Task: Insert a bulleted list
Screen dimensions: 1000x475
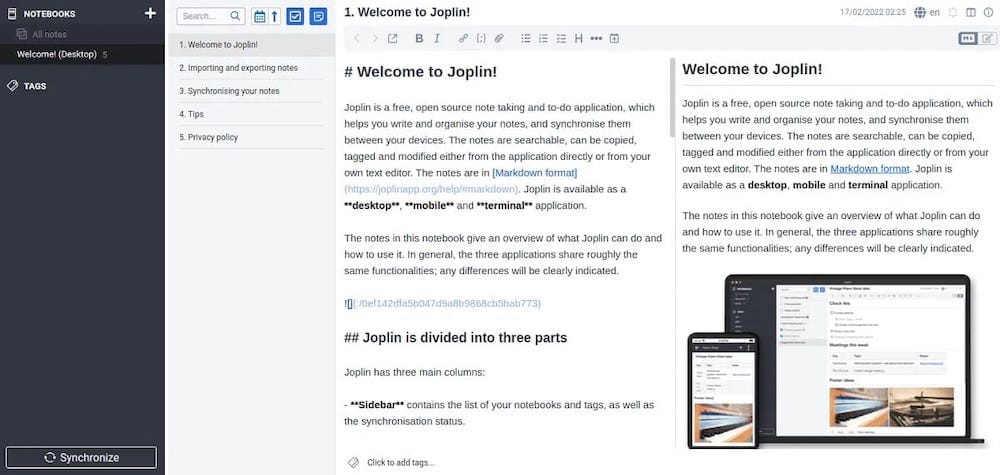Action: pos(526,38)
